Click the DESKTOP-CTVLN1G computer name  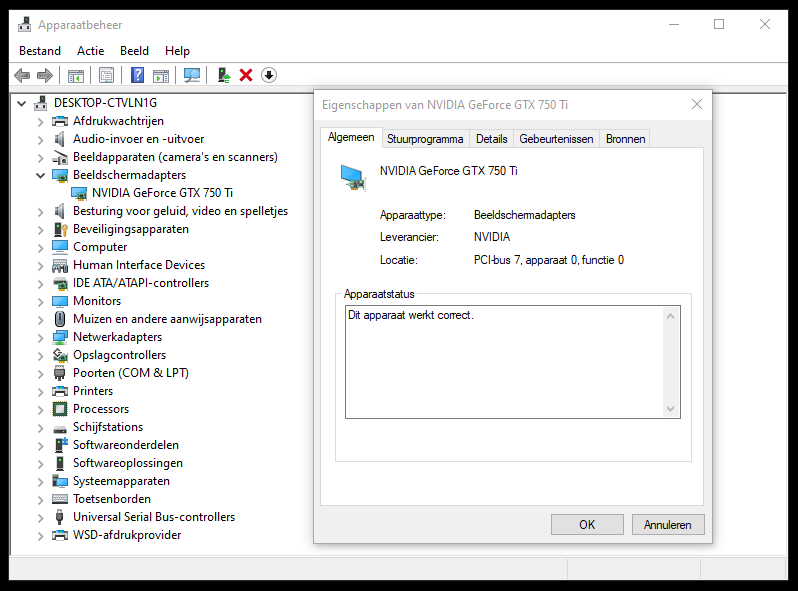click(105, 103)
